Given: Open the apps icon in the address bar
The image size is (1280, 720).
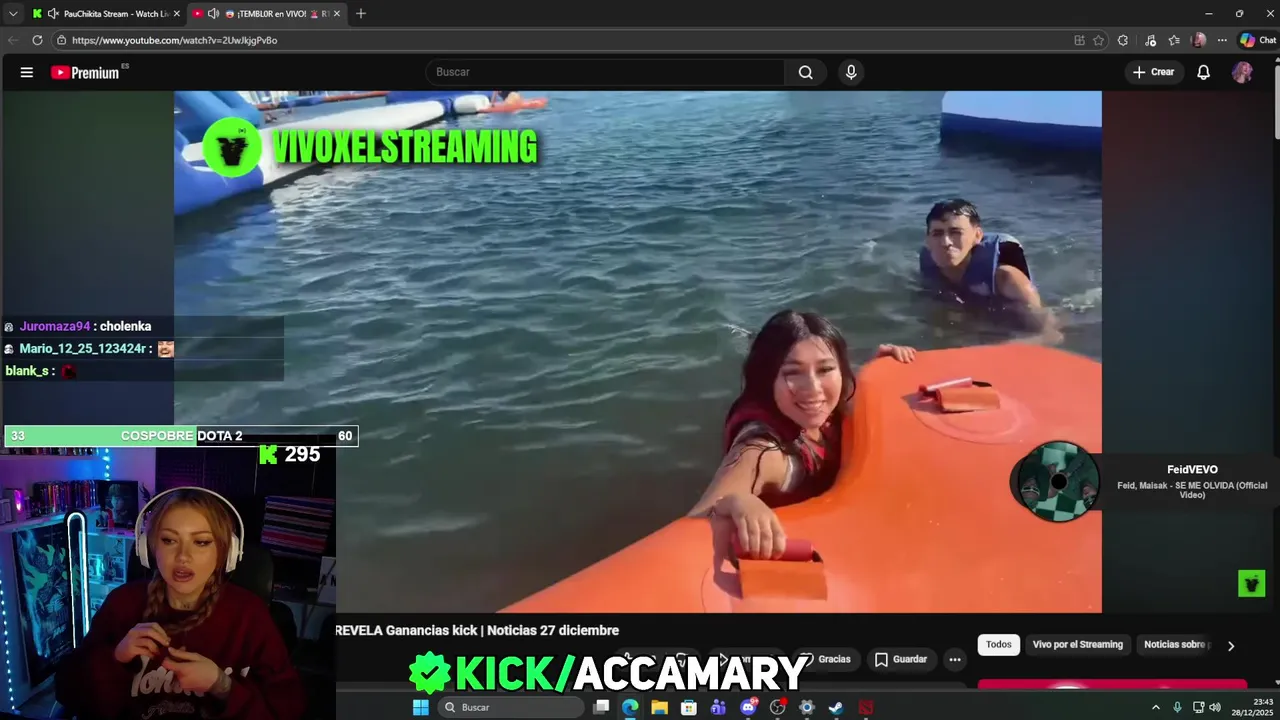Looking at the screenshot, I should pyautogui.click(x=1079, y=40).
